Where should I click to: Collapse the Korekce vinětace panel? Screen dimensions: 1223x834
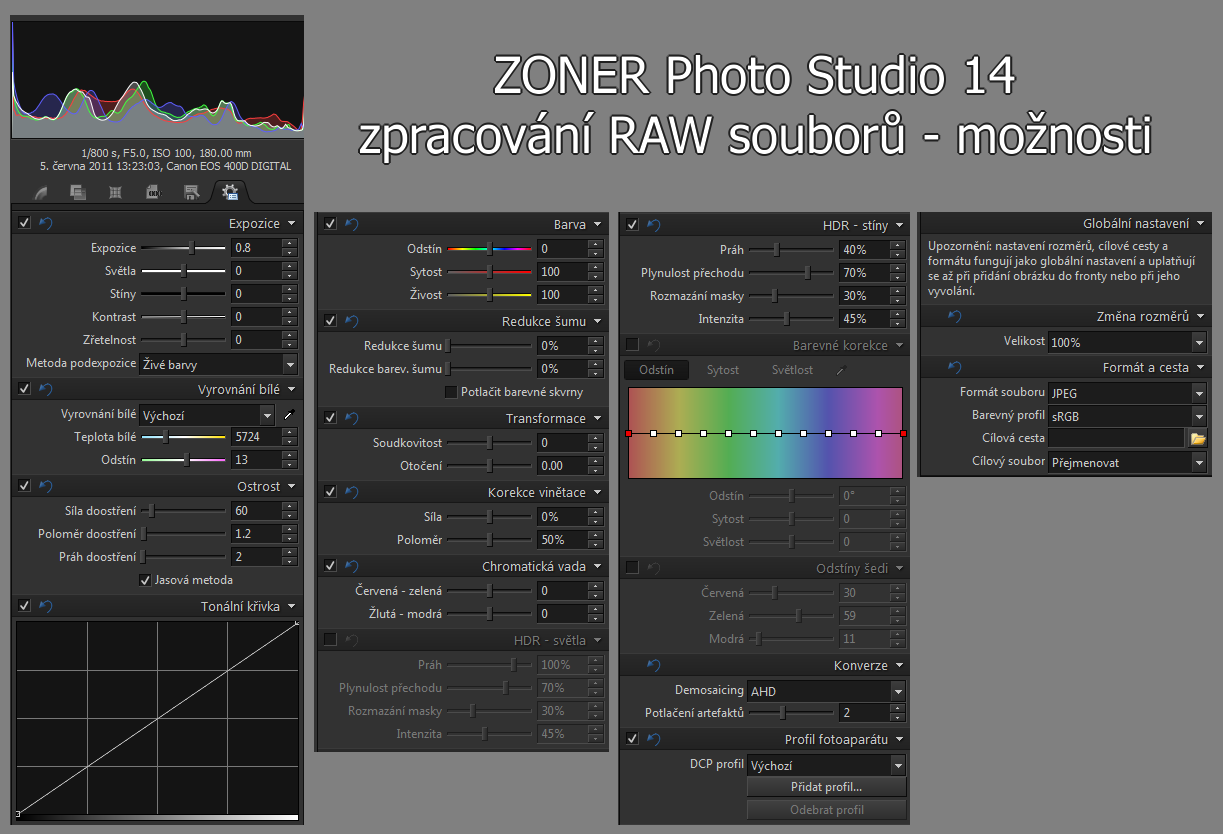[597, 492]
